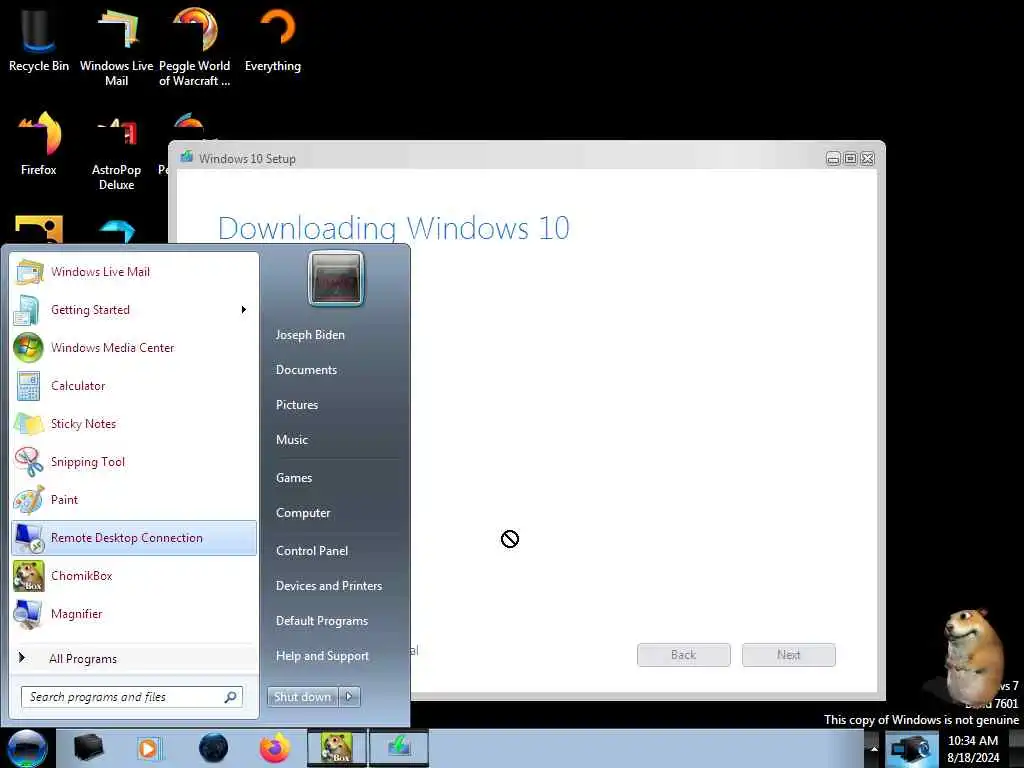Open Paint from the Start menu
This screenshot has width=1024, height=768.
click(134, 499)
